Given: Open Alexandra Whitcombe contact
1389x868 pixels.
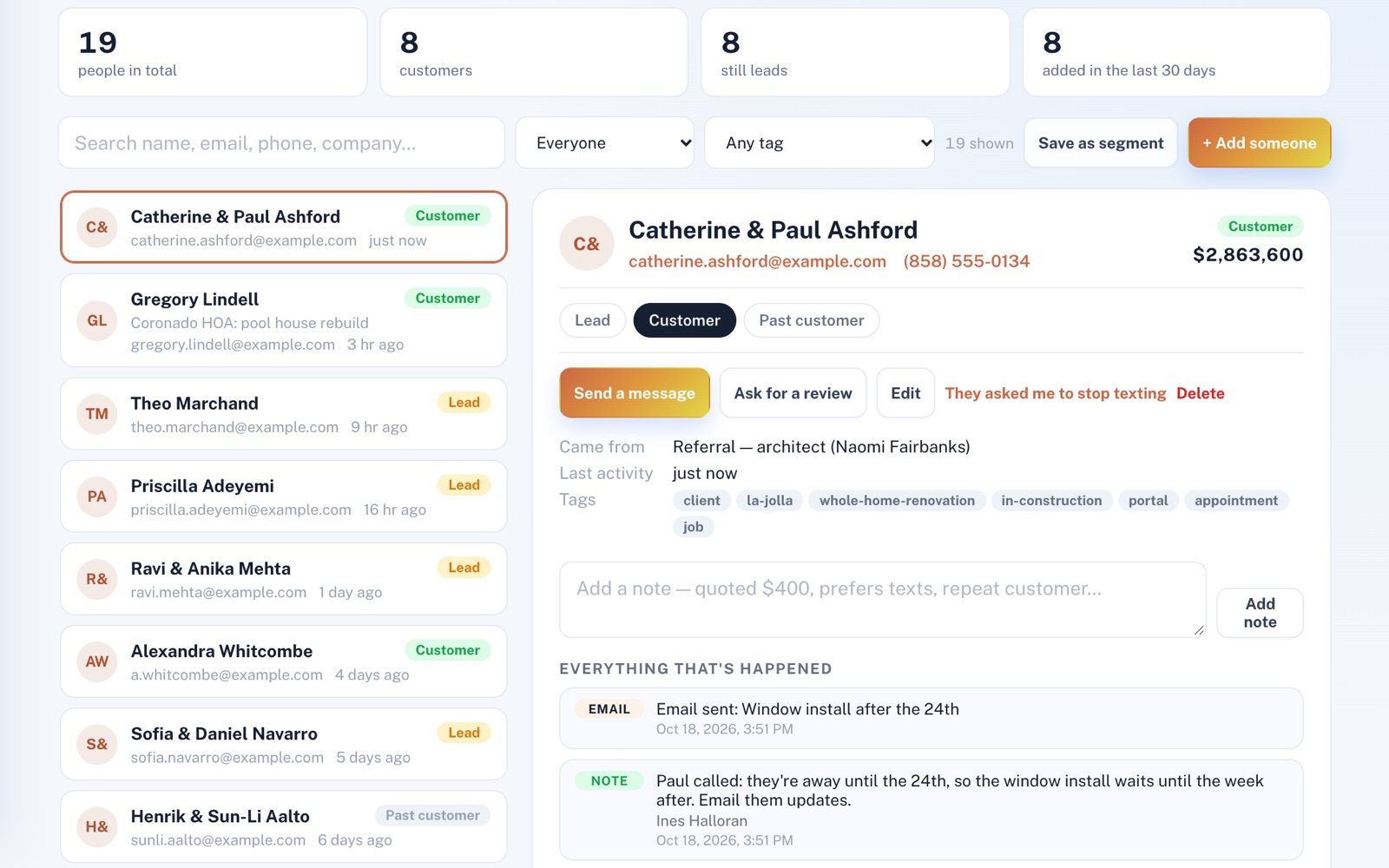Looking at the screenshot, I should tap(284, 661).
